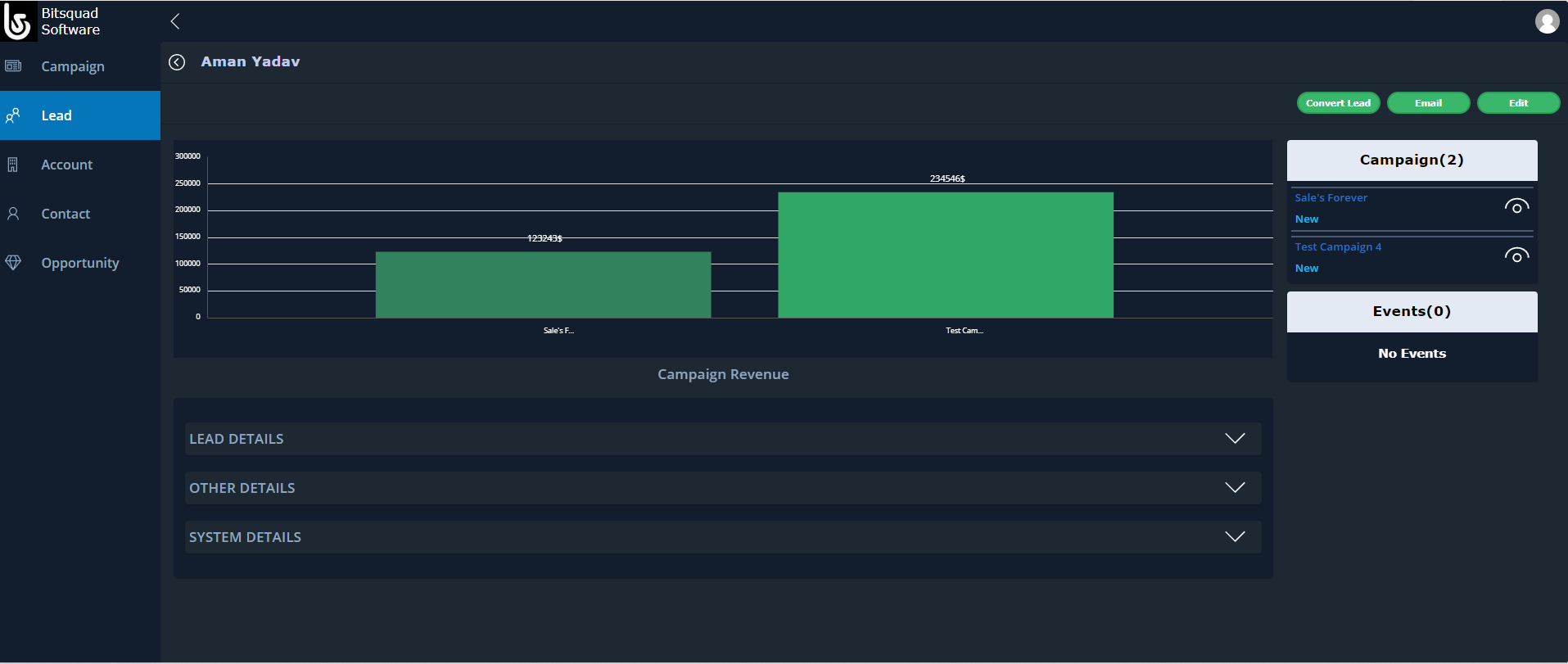View Test Campaign 4 via eye icon
The width and height of the screenshot is (1568, 664).
click(x=1516, y=256)
